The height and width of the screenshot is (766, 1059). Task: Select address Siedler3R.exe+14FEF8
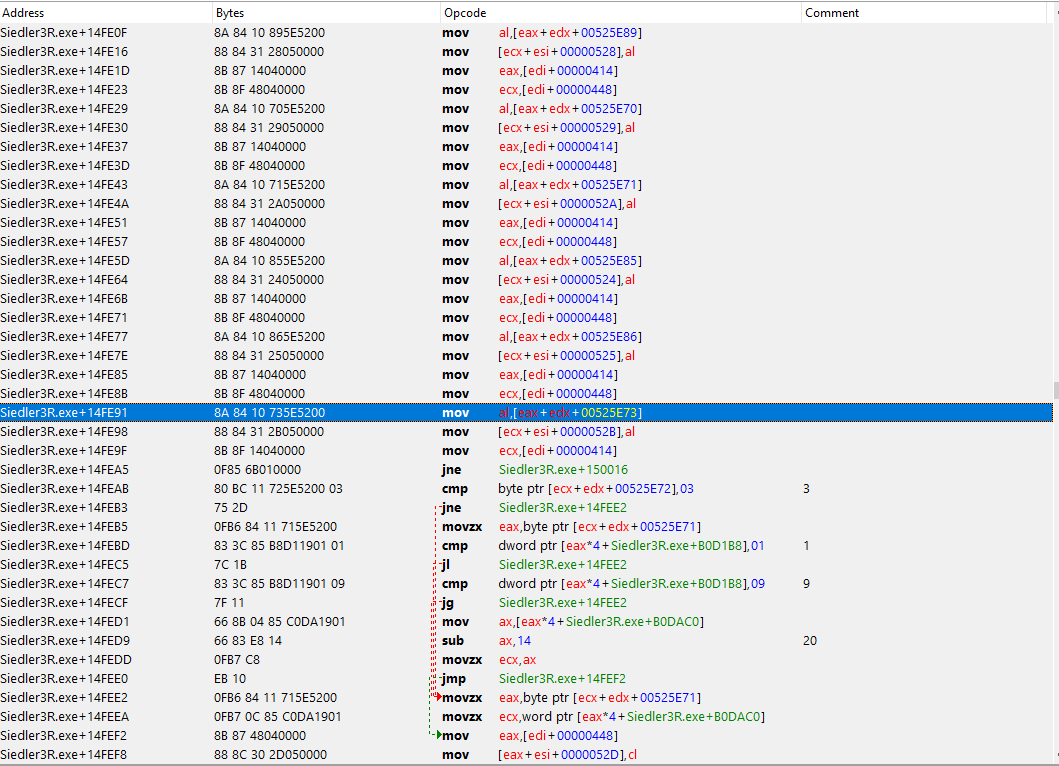64,755
